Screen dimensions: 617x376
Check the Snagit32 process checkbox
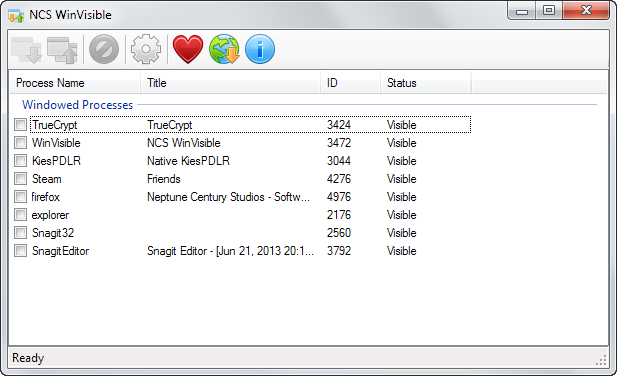pos(20,232)
